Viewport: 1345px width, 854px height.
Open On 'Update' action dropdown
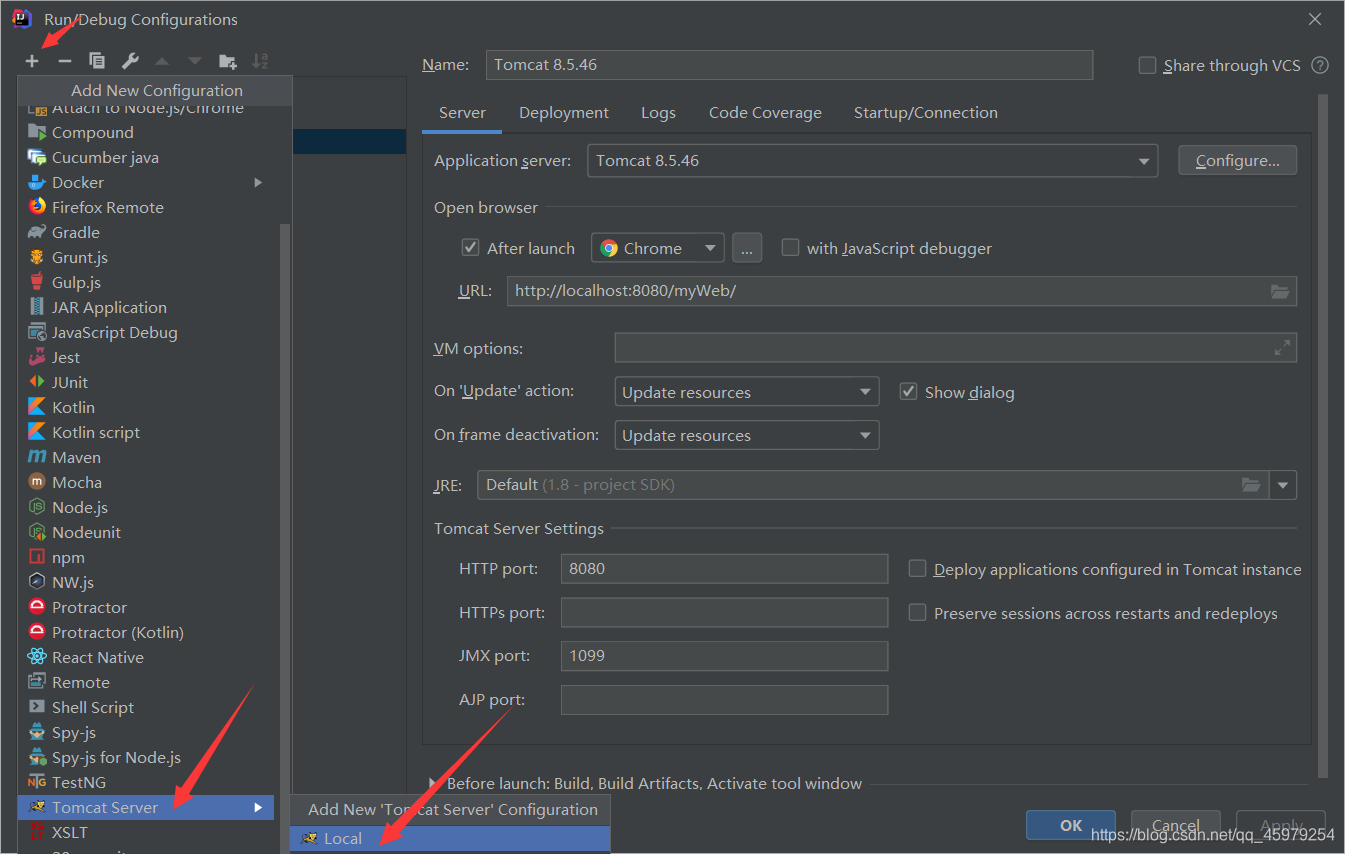point(747,392)
